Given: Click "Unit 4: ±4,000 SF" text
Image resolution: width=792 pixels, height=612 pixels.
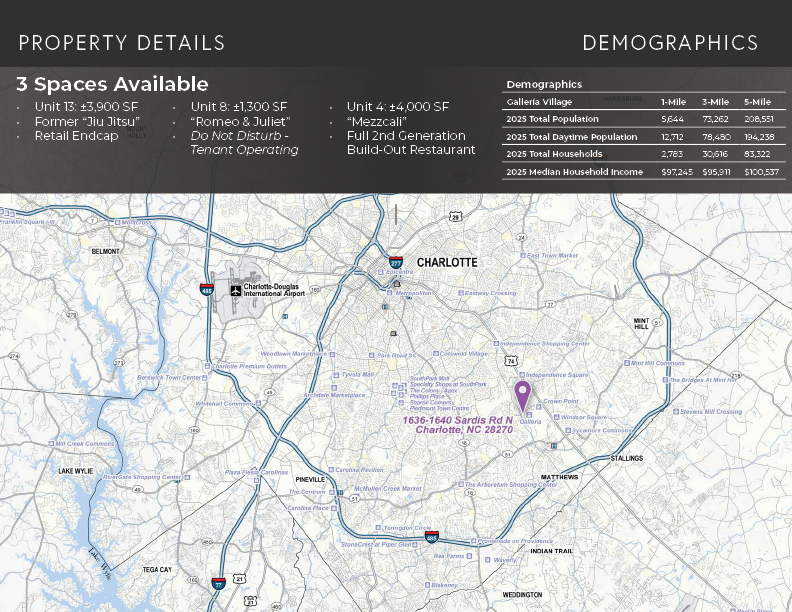Looking at the screenshot, I should point(398,107).
